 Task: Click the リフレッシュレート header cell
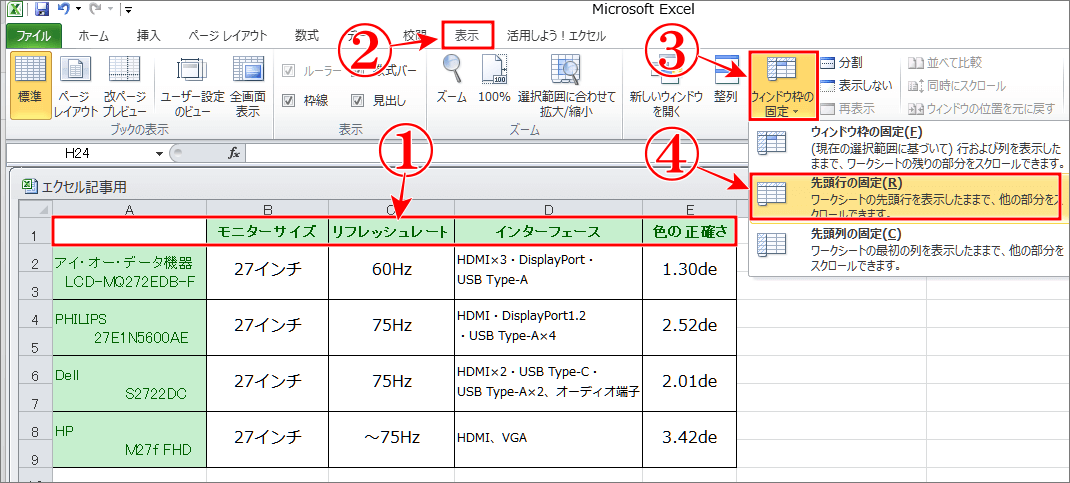pos(391,232)
